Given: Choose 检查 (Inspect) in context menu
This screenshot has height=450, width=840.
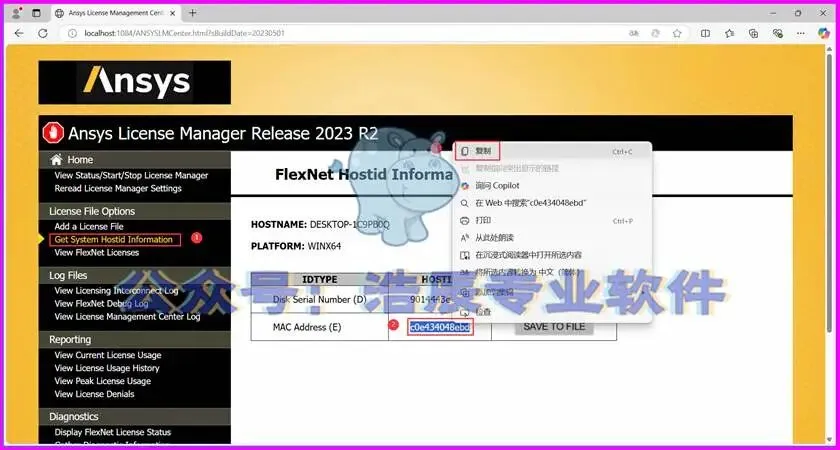Looking at the screenshot, I should click(x=552, y=311).
